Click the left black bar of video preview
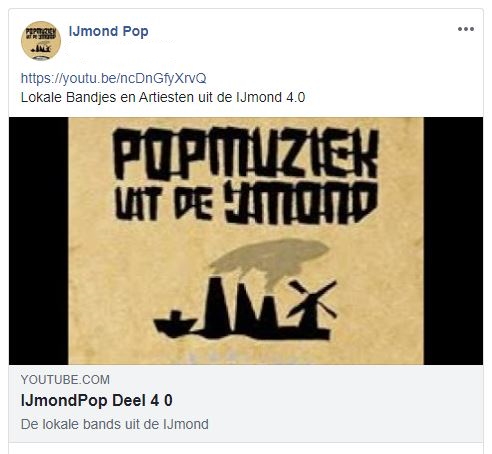Viewport: 492px width, 454px height. [x=38, y=241]
